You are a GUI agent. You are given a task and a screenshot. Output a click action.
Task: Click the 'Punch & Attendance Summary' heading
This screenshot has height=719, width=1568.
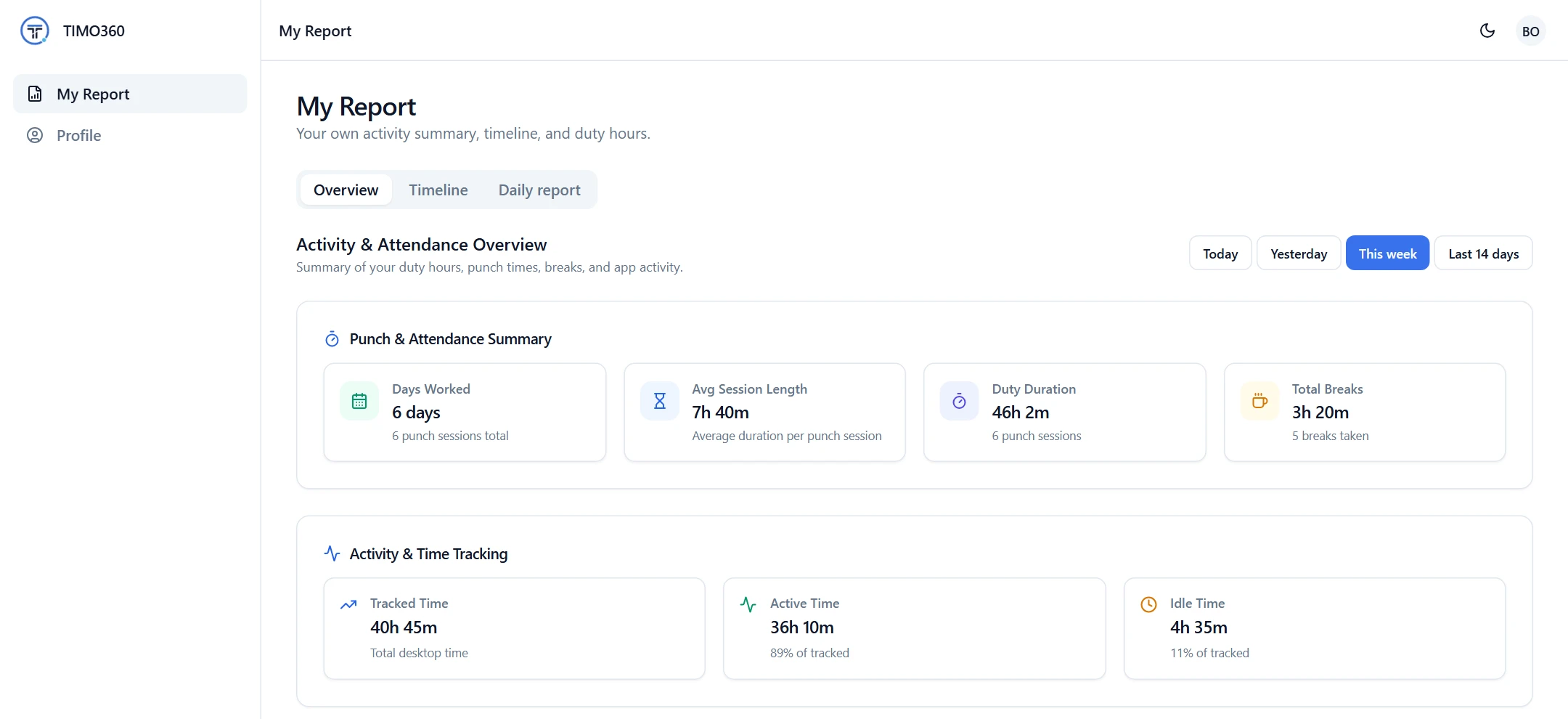[451, 339]
